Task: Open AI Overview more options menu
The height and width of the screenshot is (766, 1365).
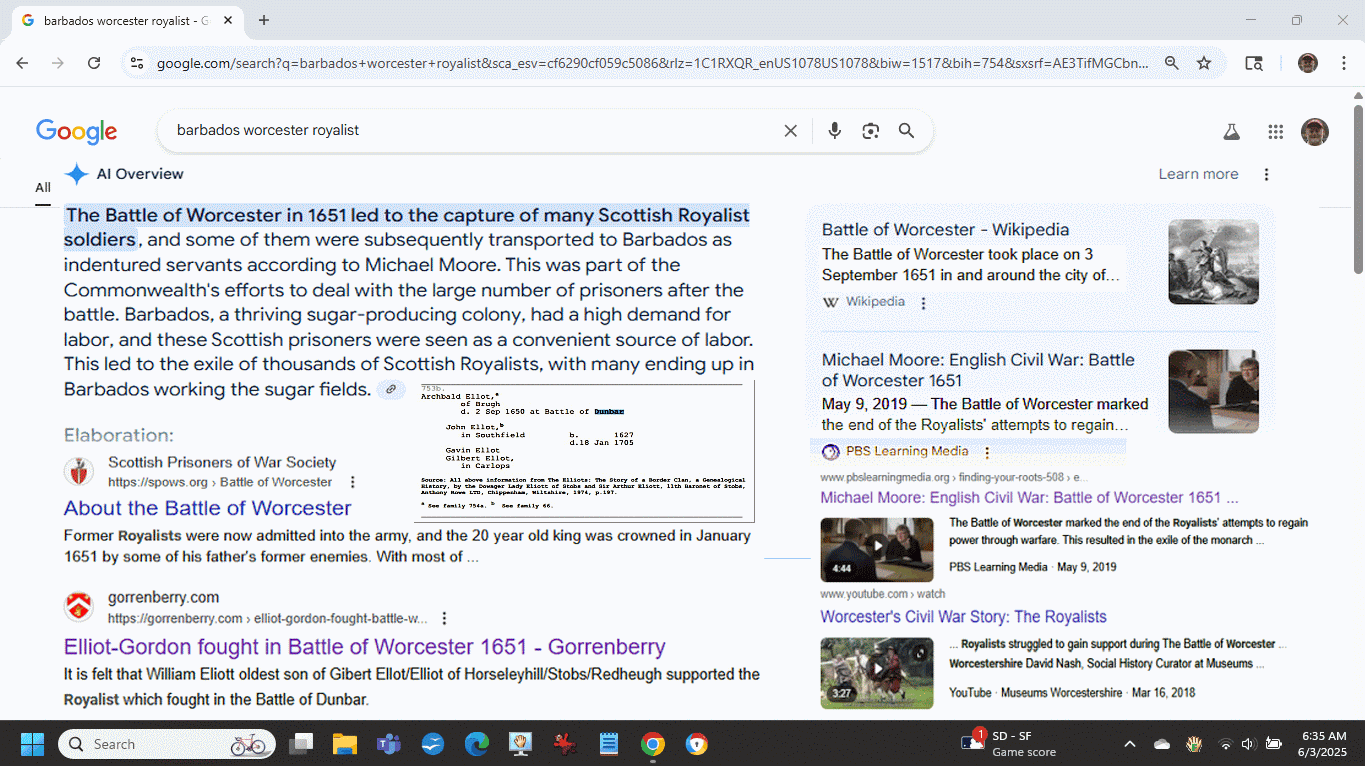Action: [x=1266, y=174]
